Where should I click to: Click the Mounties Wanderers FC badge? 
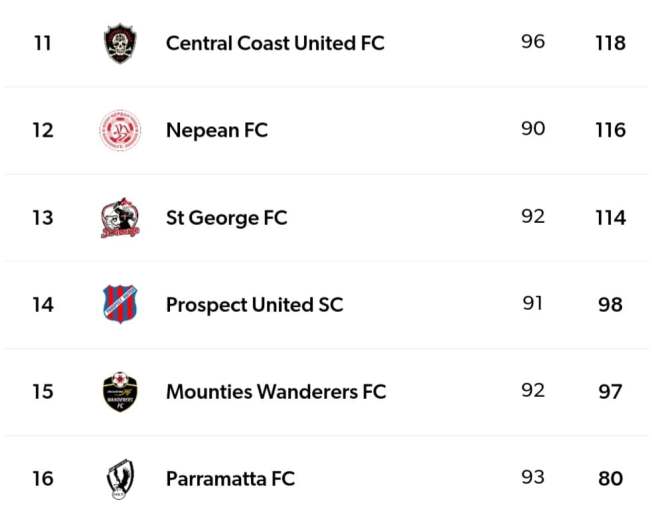(x=120, y=391)
